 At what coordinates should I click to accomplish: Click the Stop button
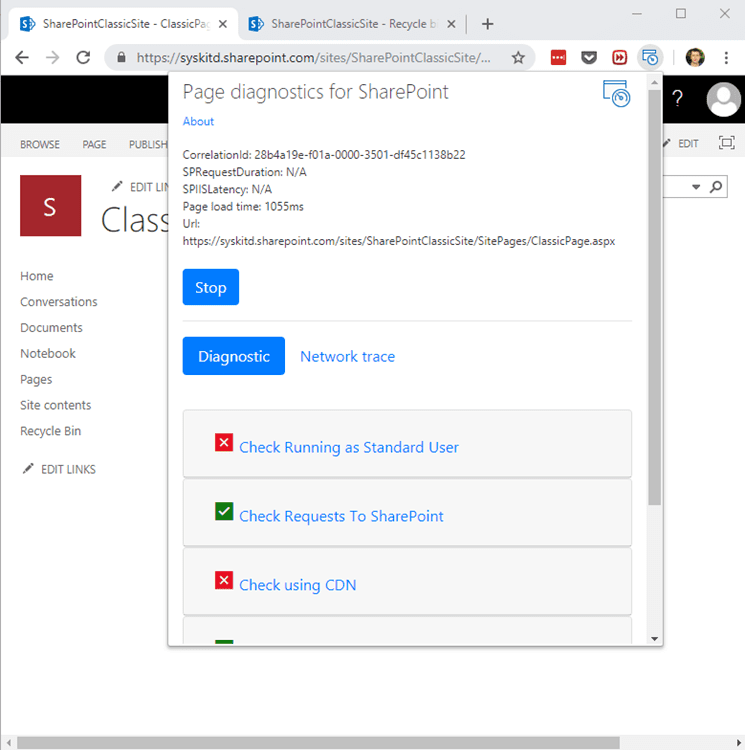tap(211, 287)
